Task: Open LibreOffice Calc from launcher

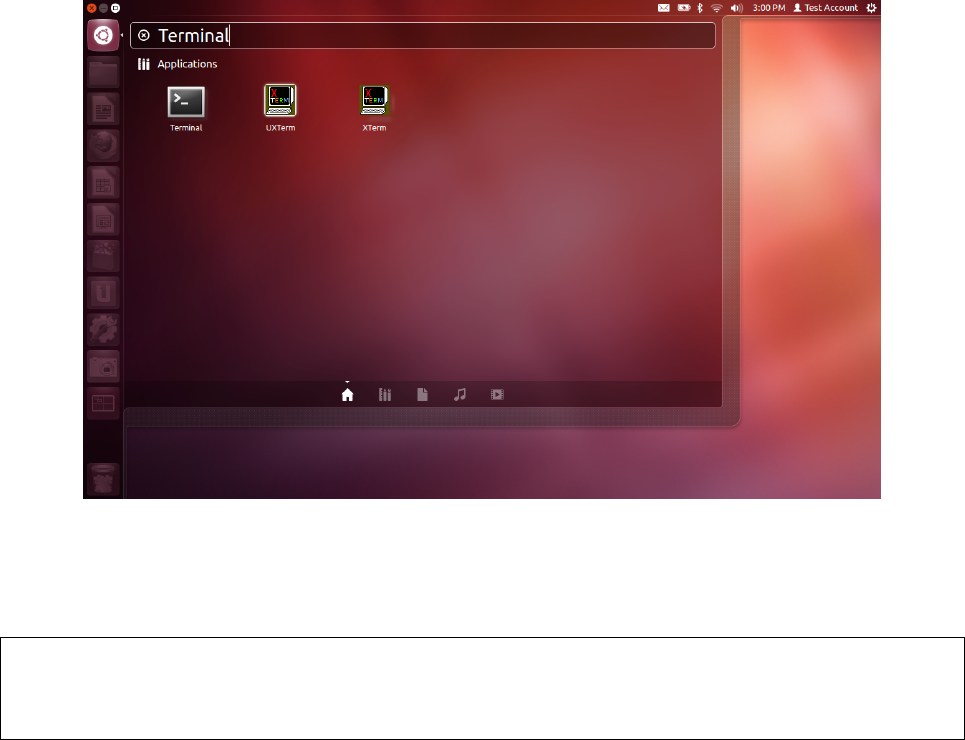Action: tap(103, 183)
